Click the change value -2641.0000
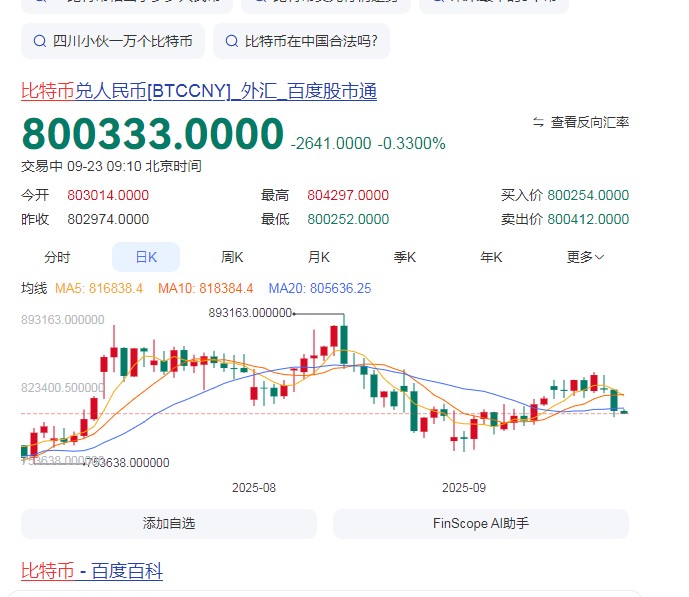 [x=331, y=144]
